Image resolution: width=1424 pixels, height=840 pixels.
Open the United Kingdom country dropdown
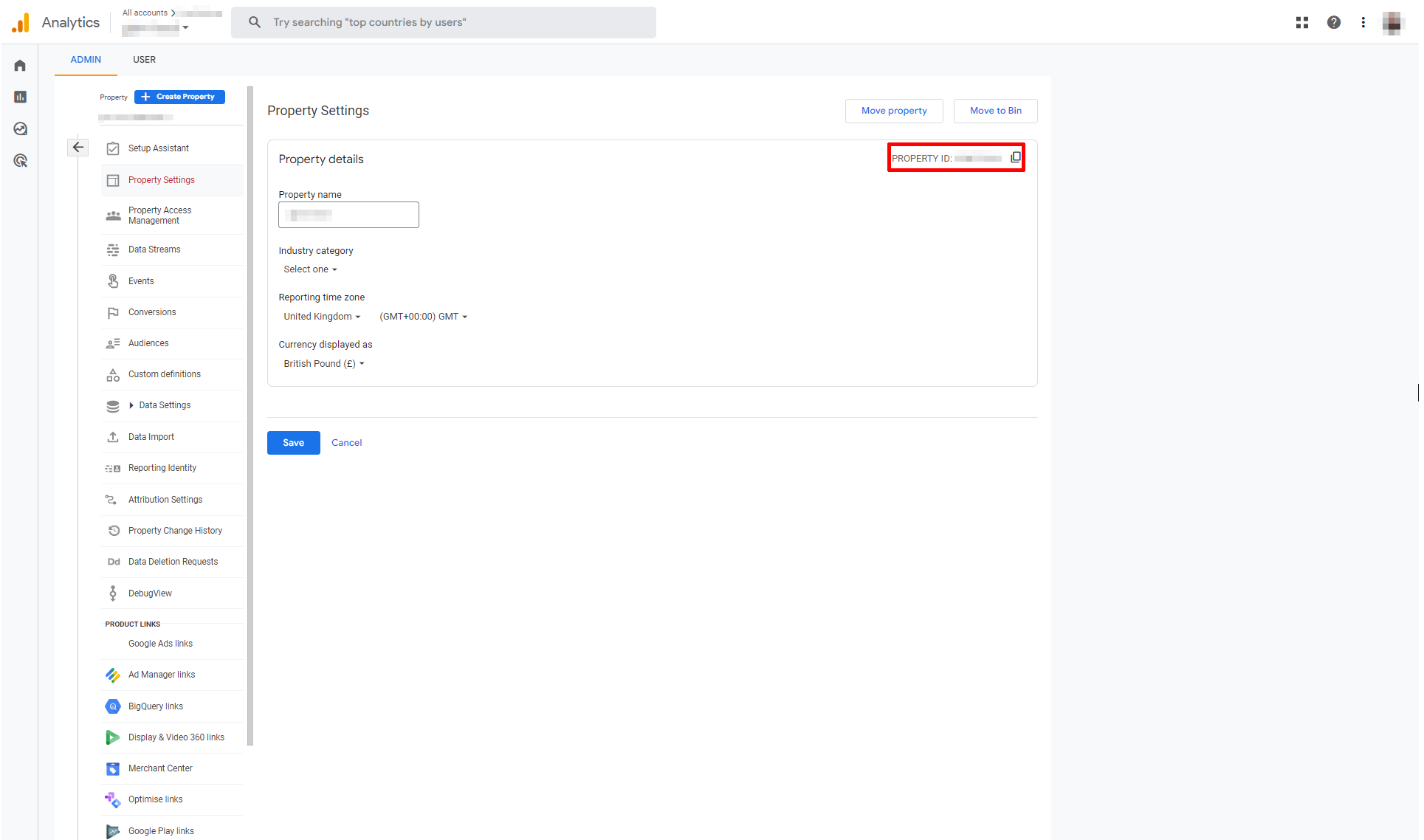click(322, 317)
